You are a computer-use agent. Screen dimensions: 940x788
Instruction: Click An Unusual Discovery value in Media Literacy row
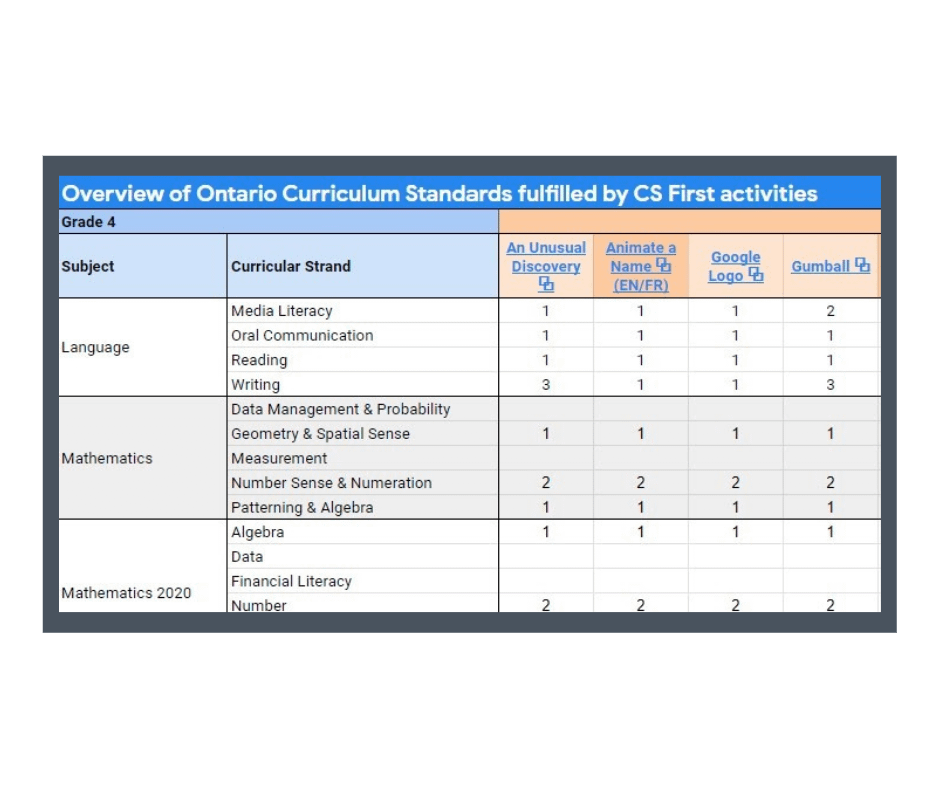tap(546, 311)
